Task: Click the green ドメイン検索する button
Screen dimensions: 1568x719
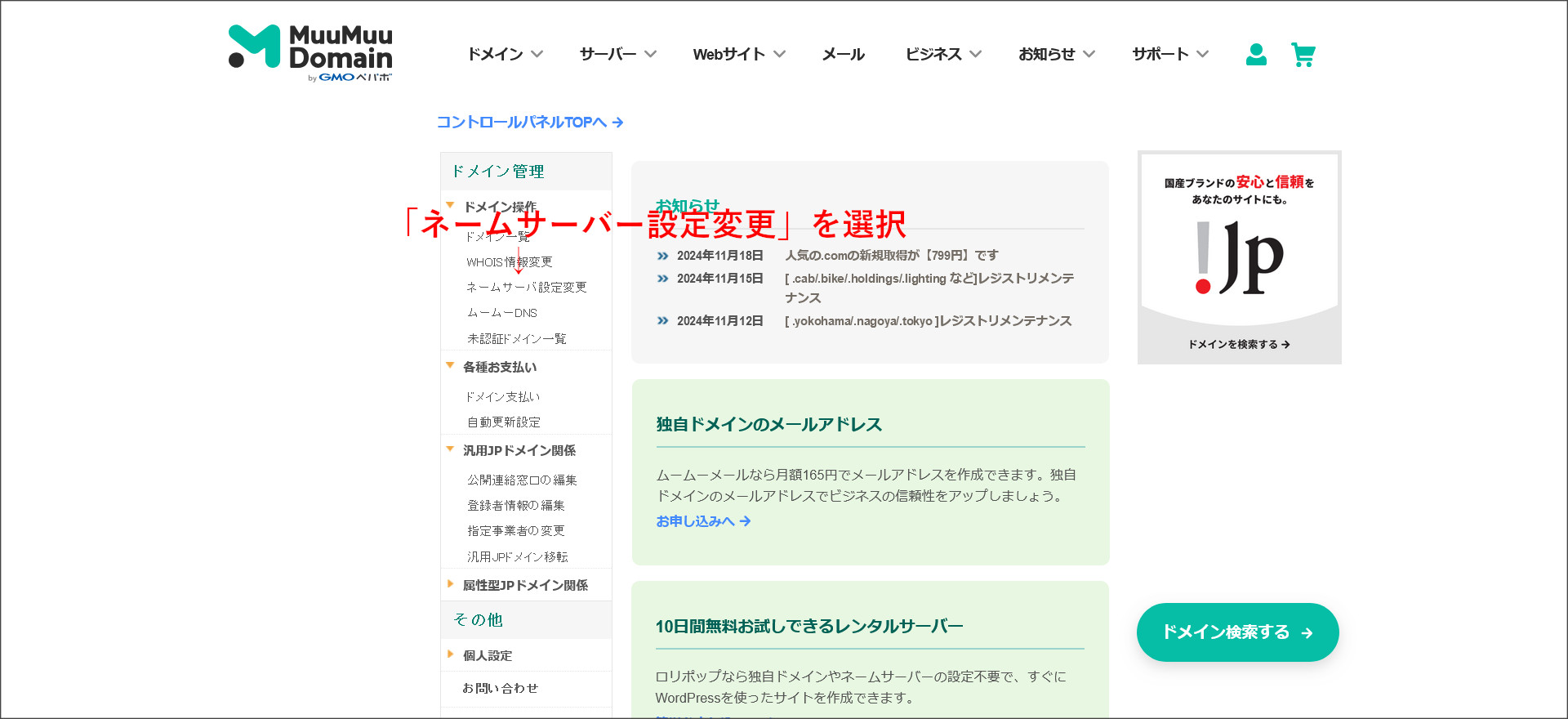Action: coord(1237,632)
